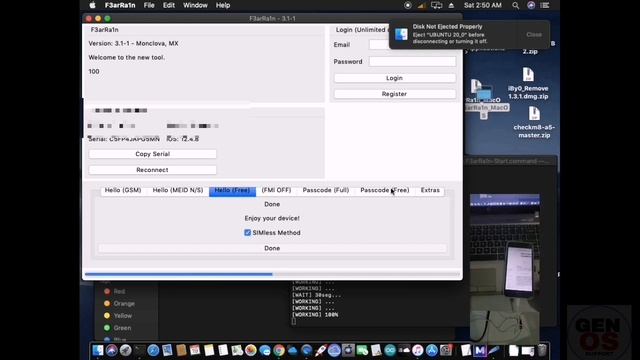Open the Edit menu

tap(169, 5)
